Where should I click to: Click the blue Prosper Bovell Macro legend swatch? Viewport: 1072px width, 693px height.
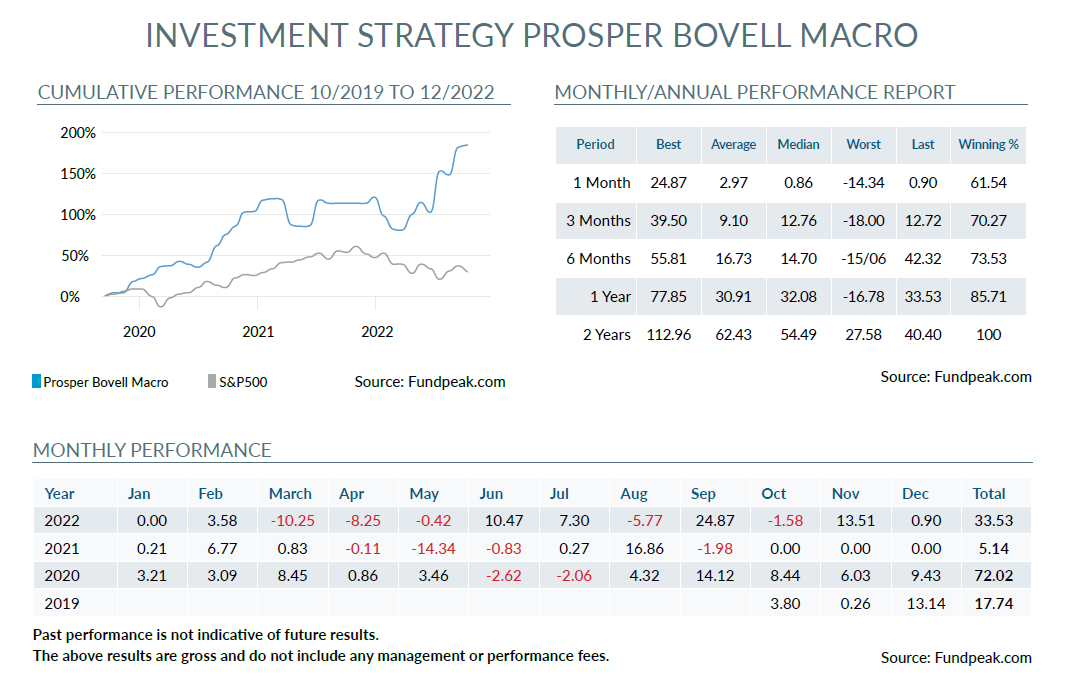click(x=37, y=382)
